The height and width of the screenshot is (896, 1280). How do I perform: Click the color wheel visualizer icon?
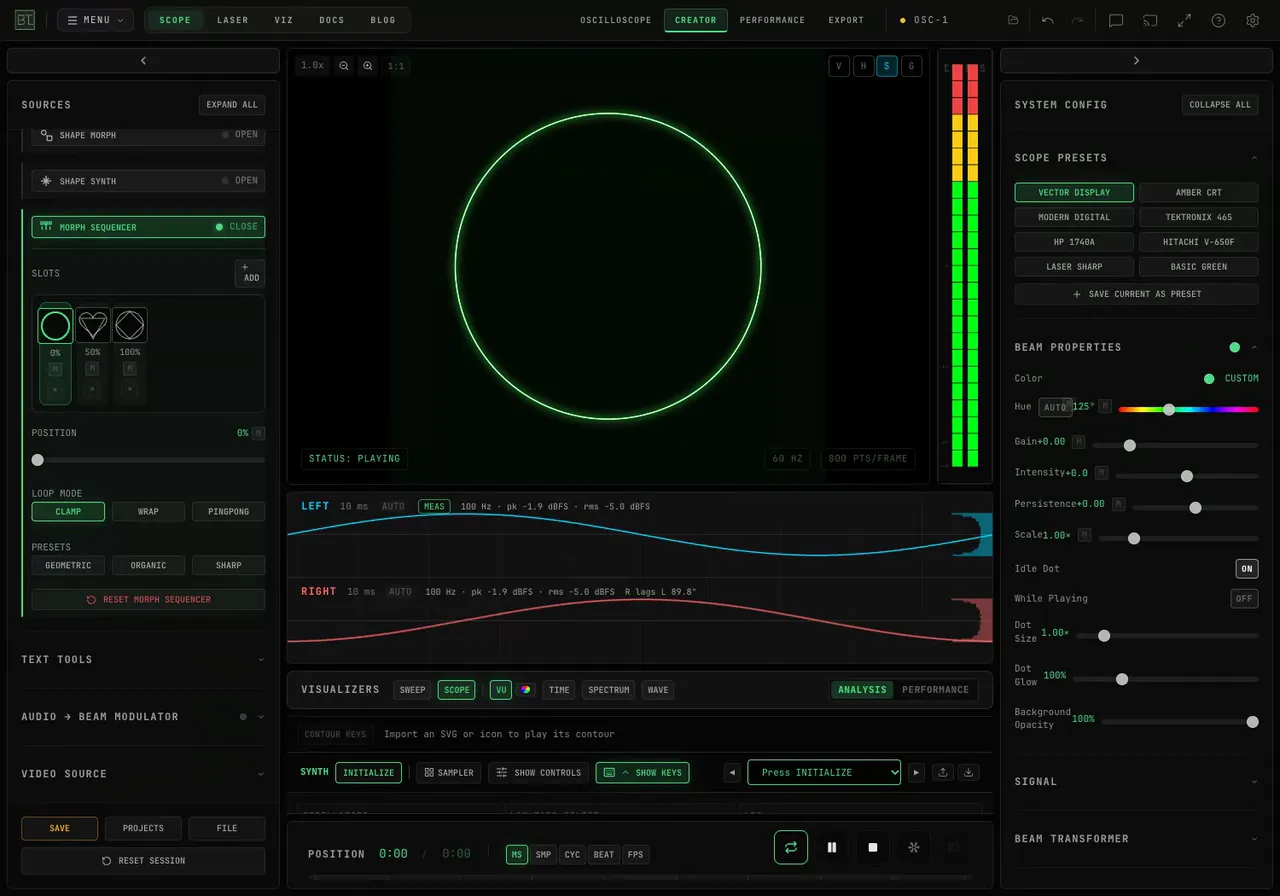(x=525, y=690)
